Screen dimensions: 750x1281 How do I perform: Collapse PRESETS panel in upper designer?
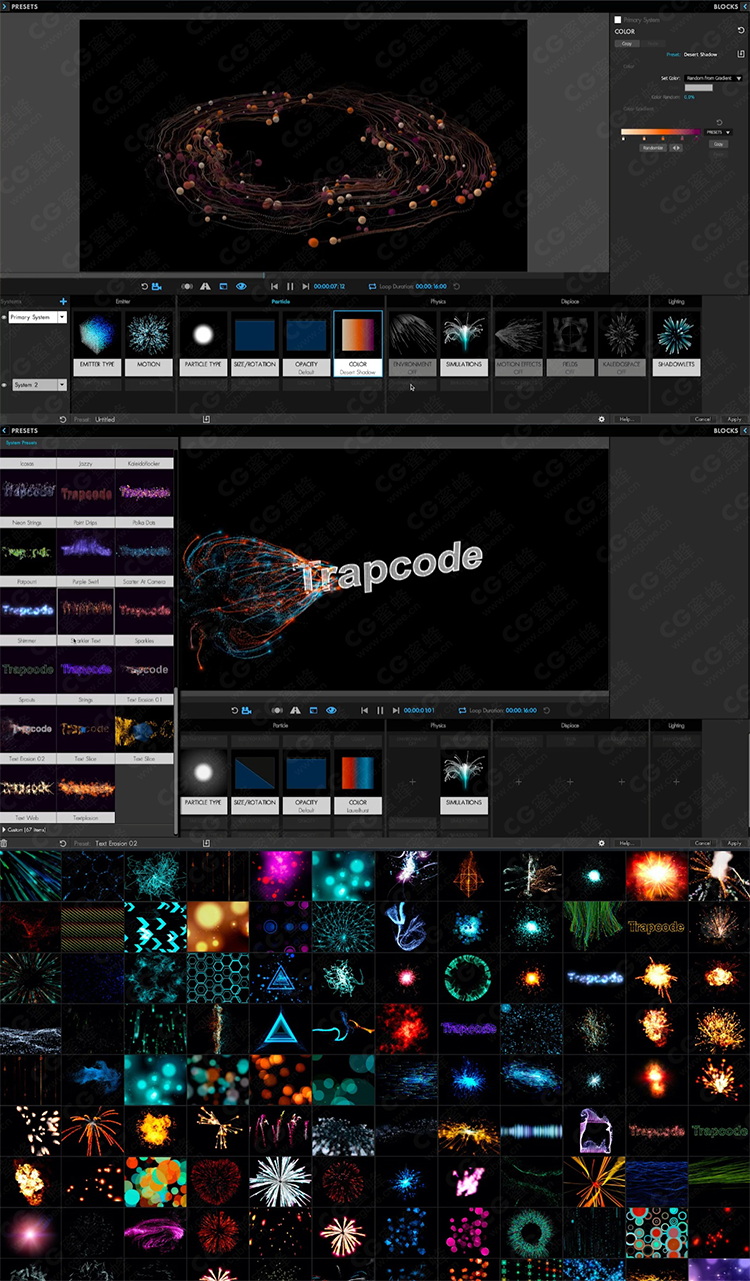tap(4, 6)
